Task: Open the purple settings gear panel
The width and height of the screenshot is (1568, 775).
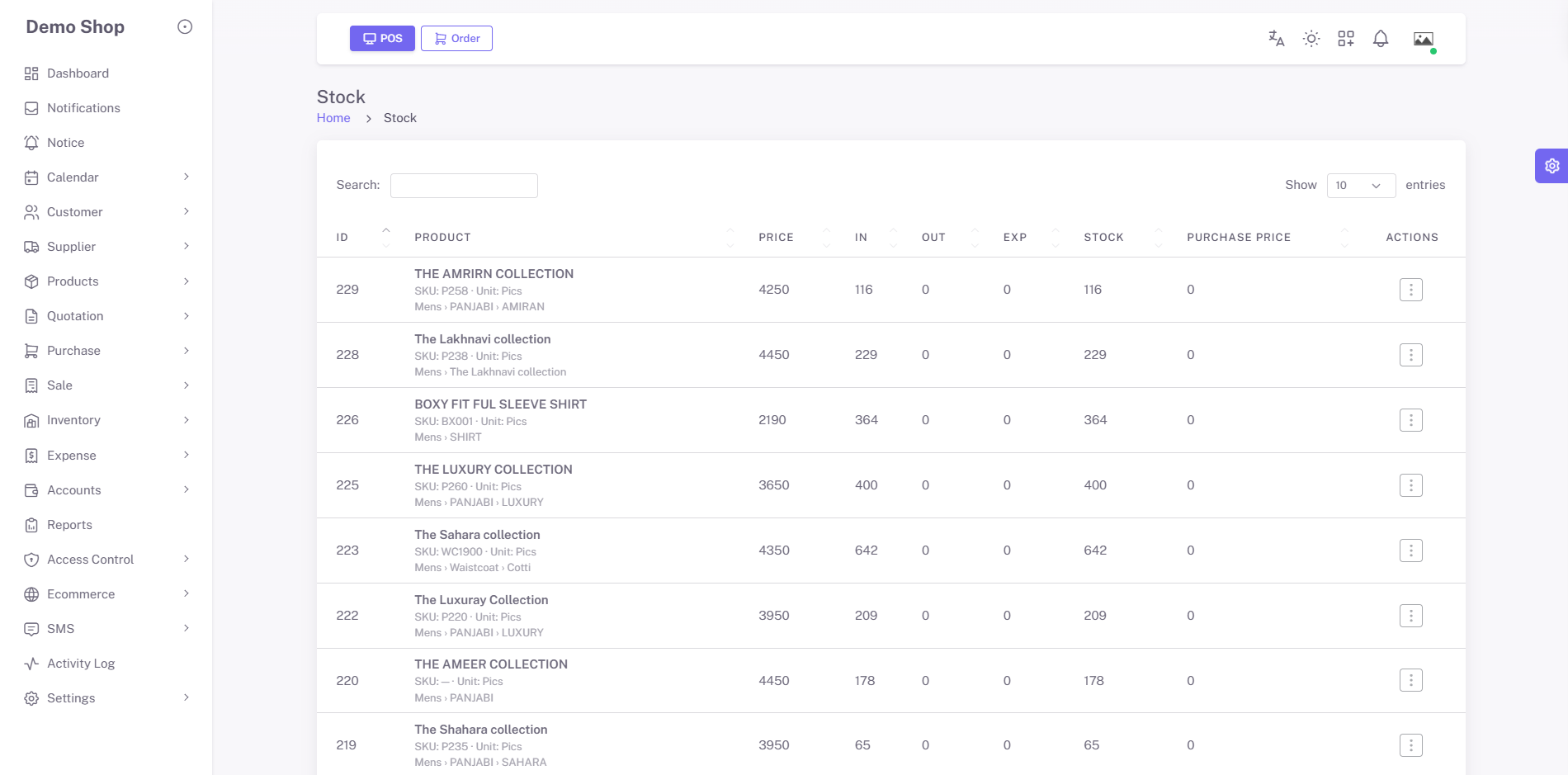Action: [1551, 166]
